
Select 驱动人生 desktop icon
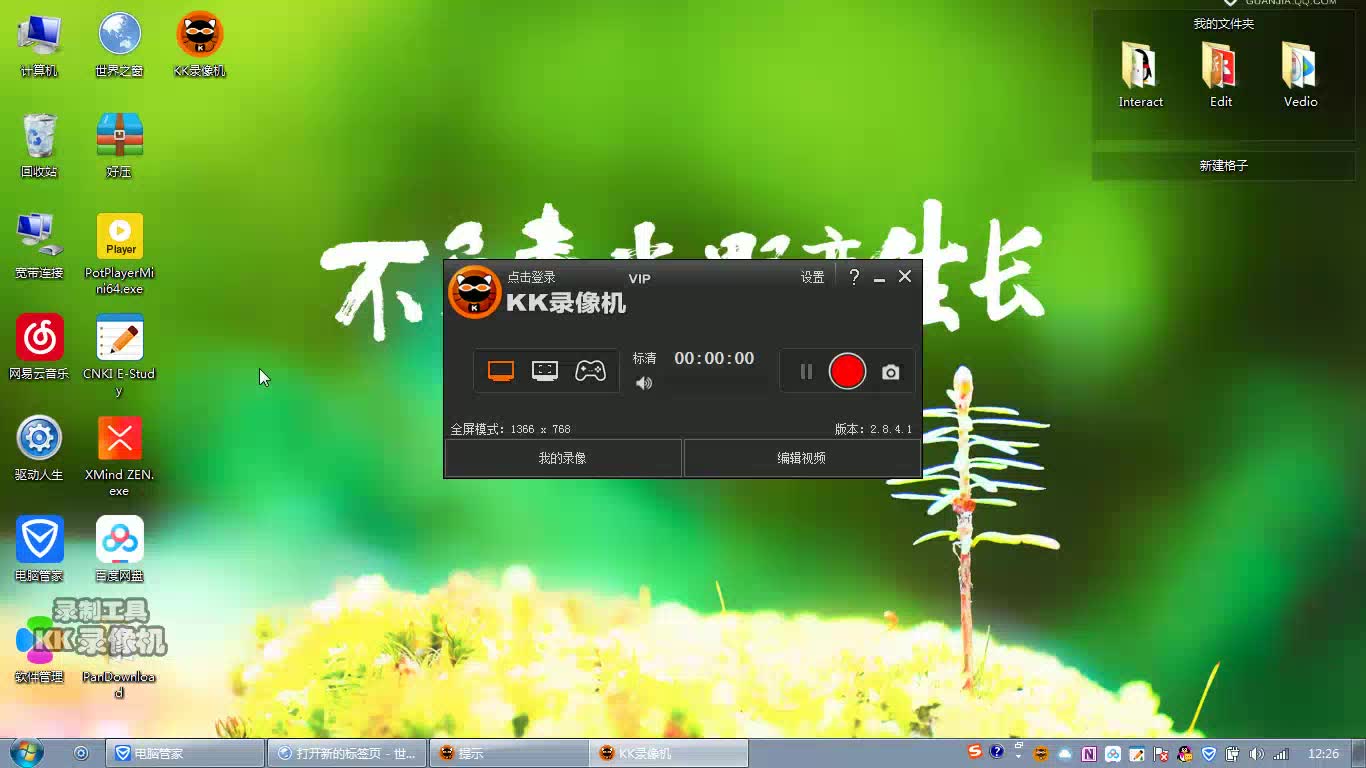[x=39, y=449]
